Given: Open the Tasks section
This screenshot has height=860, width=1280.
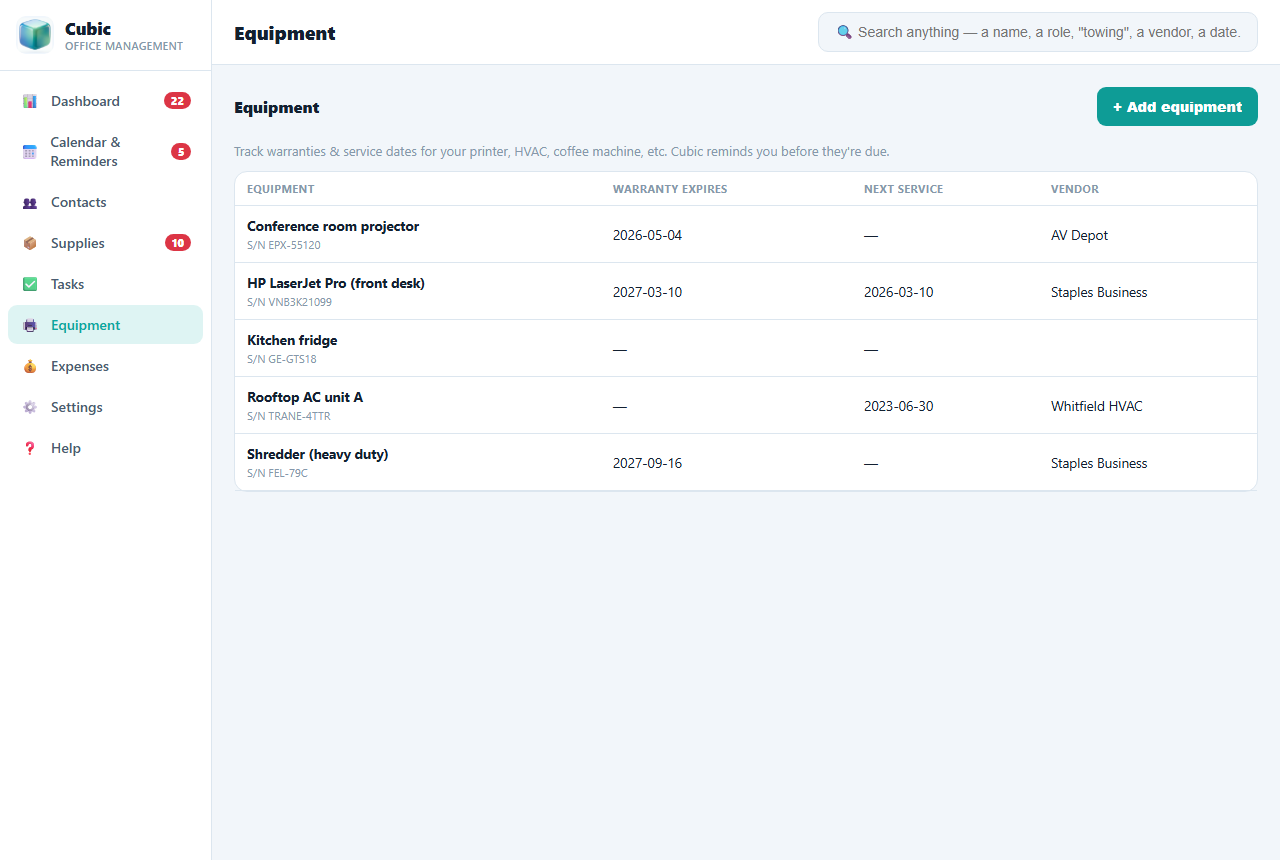Looking at the screenshot, I should (x=105, y=284).
